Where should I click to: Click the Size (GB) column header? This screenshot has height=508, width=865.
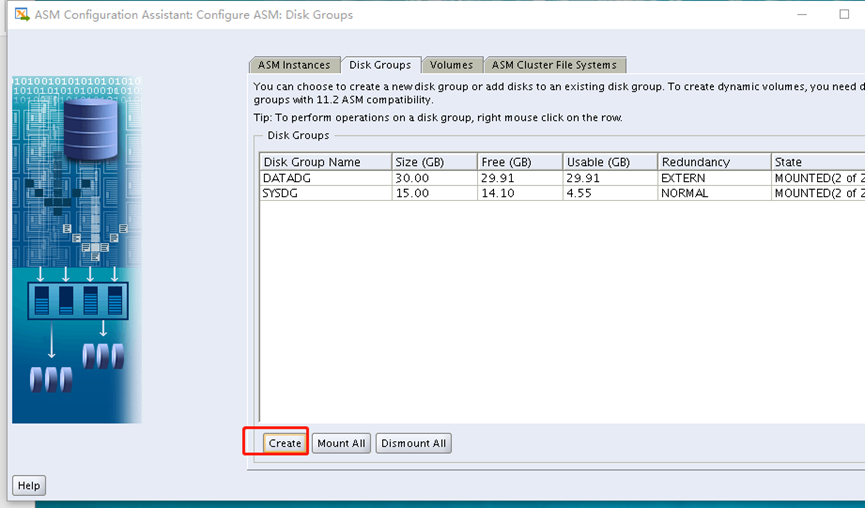click(x=434, y=162)
